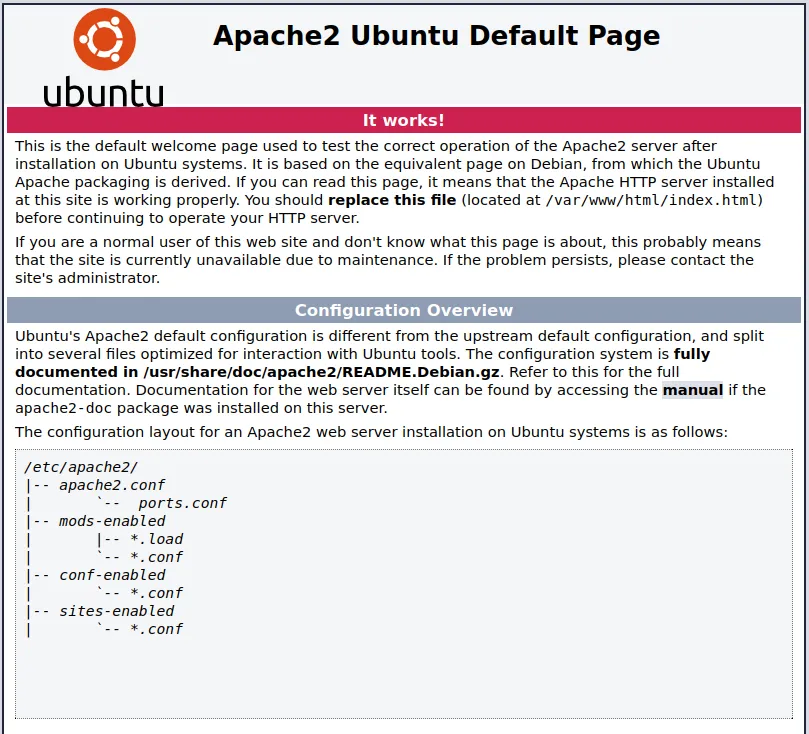Image resolution: width=809 pixels, height=734 pixels.
Task: Click the orange Ubuntu circle logo
Action: tap(104, 39)
